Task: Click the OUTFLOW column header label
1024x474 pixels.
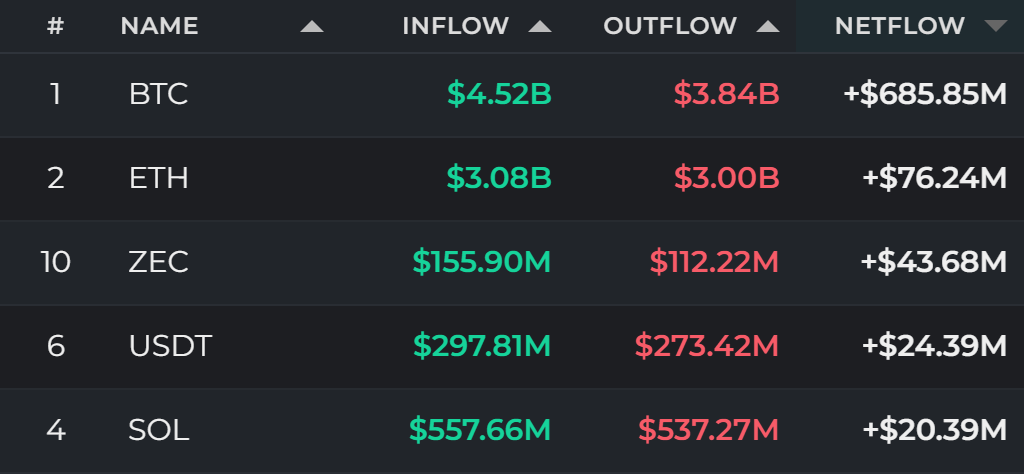Action: (x=670, y=26)
